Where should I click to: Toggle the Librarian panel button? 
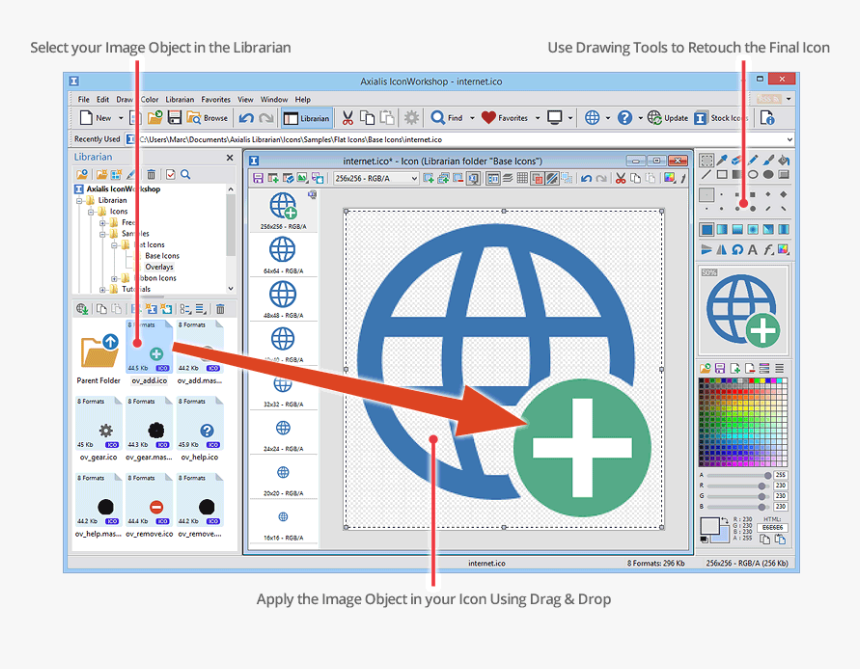(x=307, y=118)
